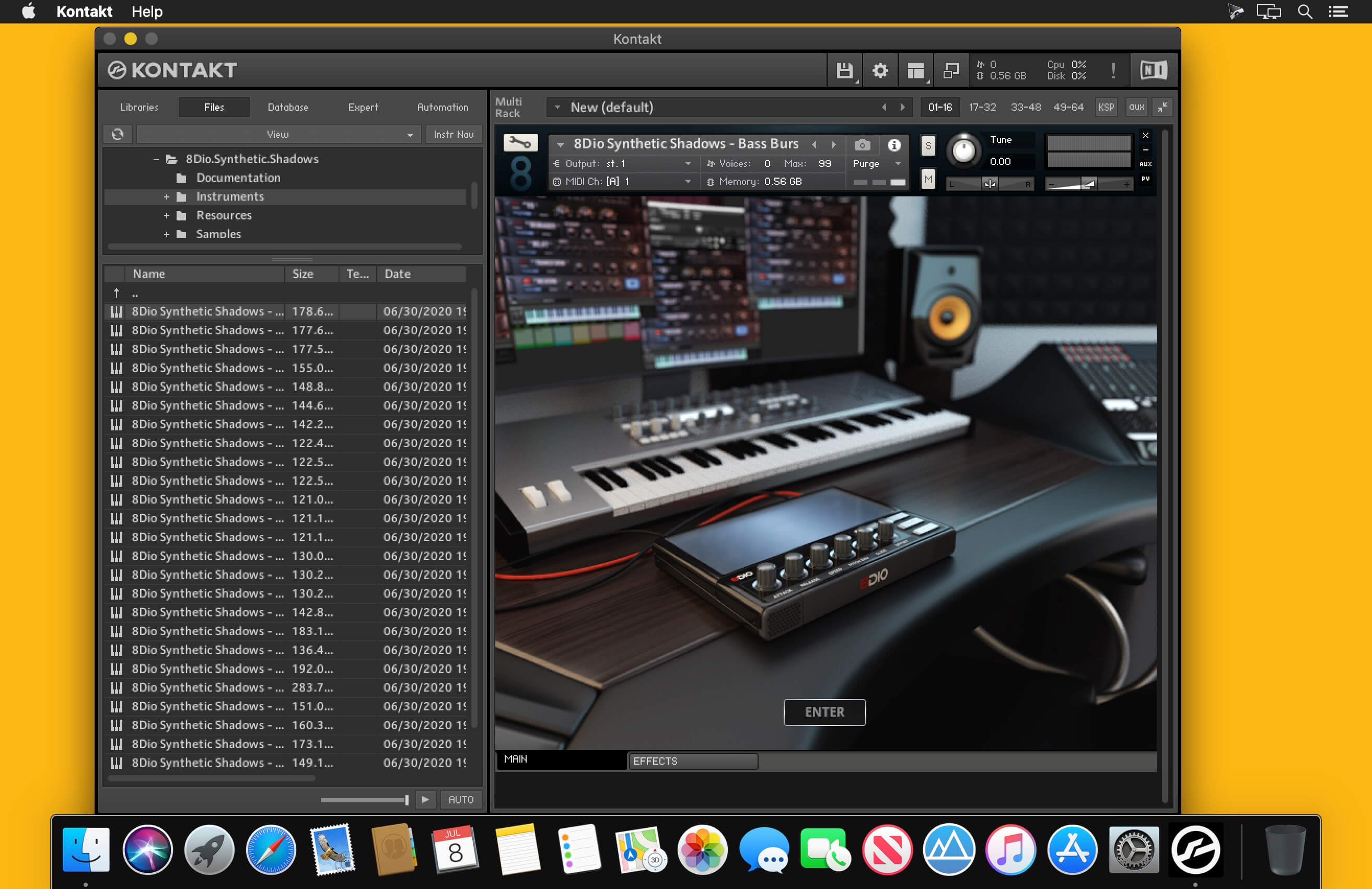1372x889 pixels.
Task: Collapse the 8Dio.Synthetic.Shadows folder
Action: pyautogui.click(x=156, y=159)
